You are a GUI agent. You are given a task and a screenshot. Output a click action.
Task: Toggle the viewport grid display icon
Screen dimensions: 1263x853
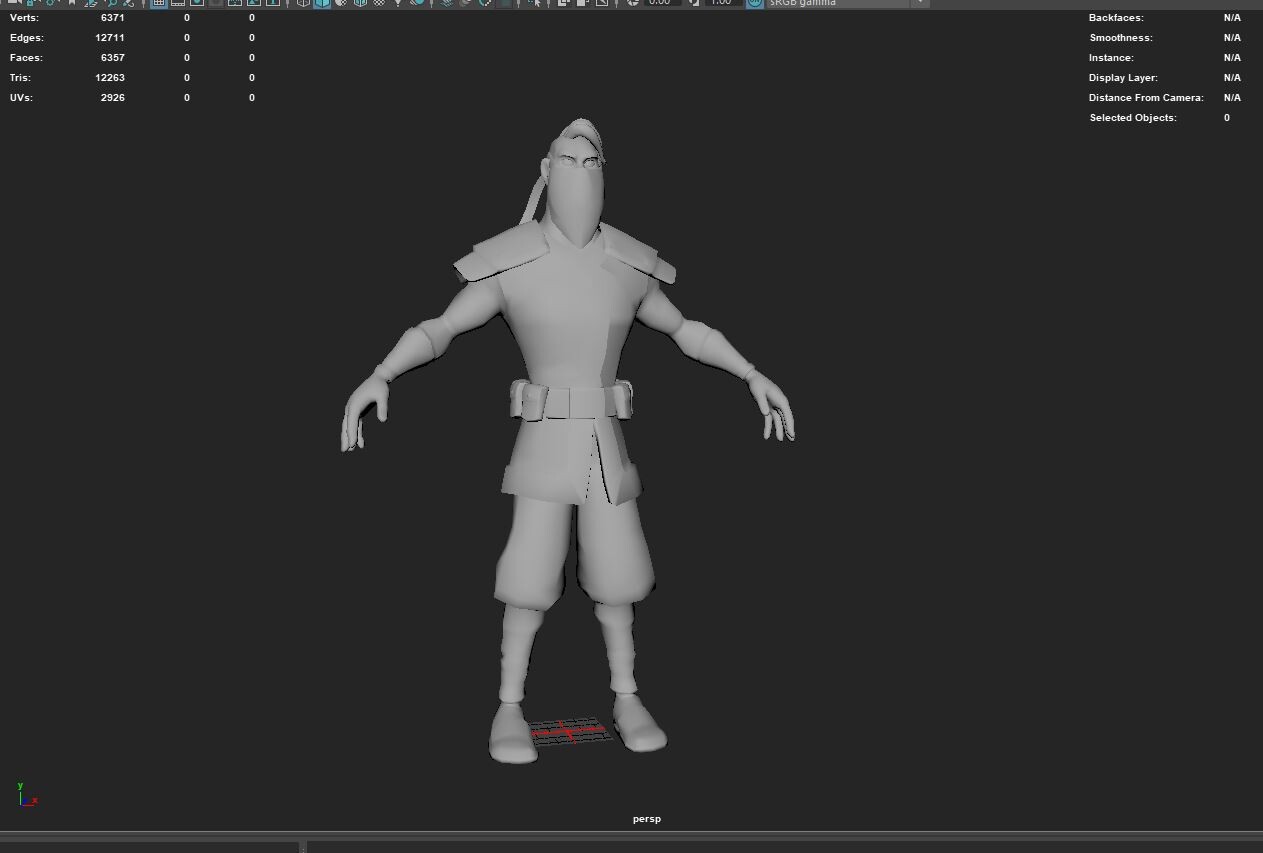[159, 3]
